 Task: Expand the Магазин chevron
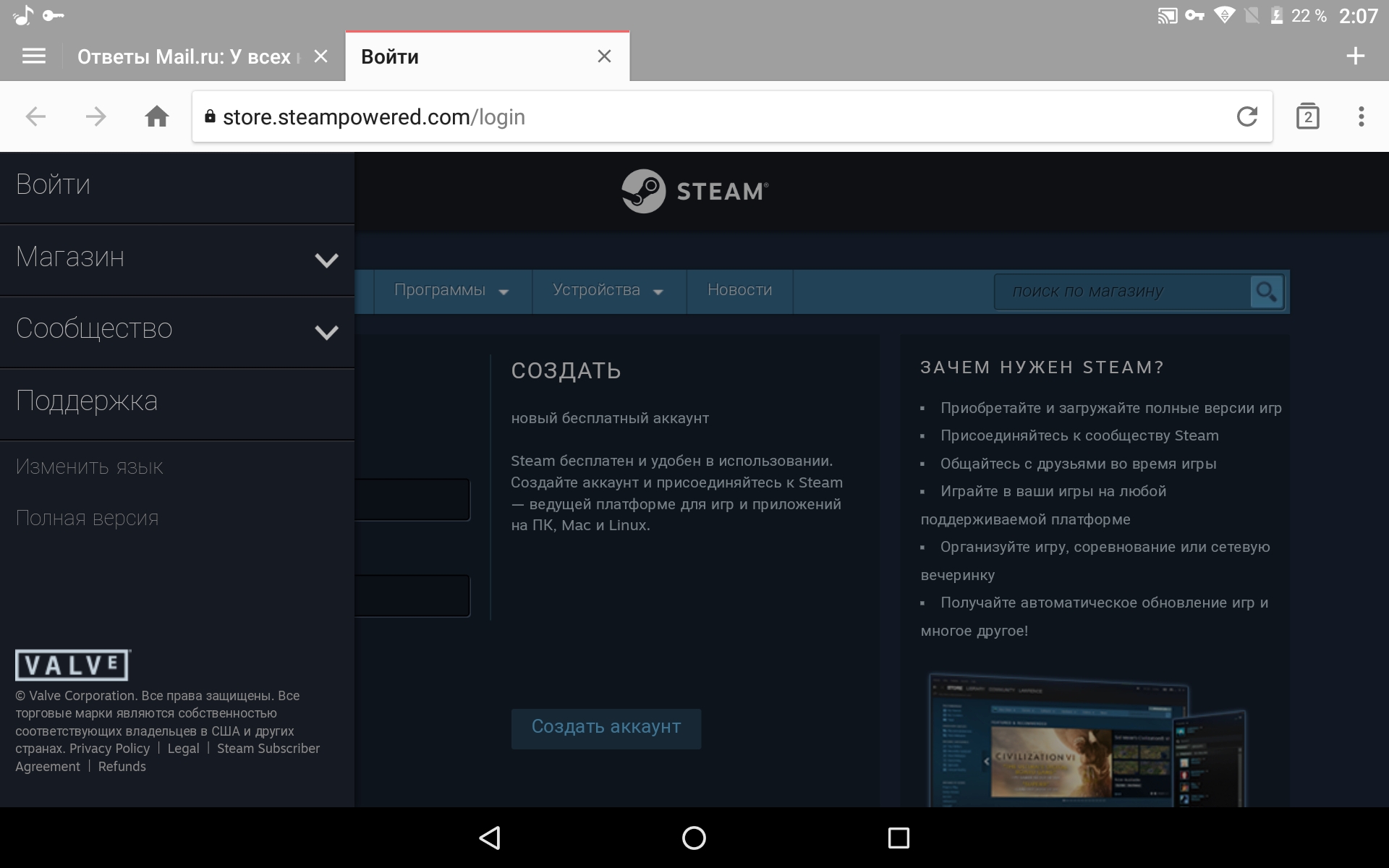pos(326,260)
